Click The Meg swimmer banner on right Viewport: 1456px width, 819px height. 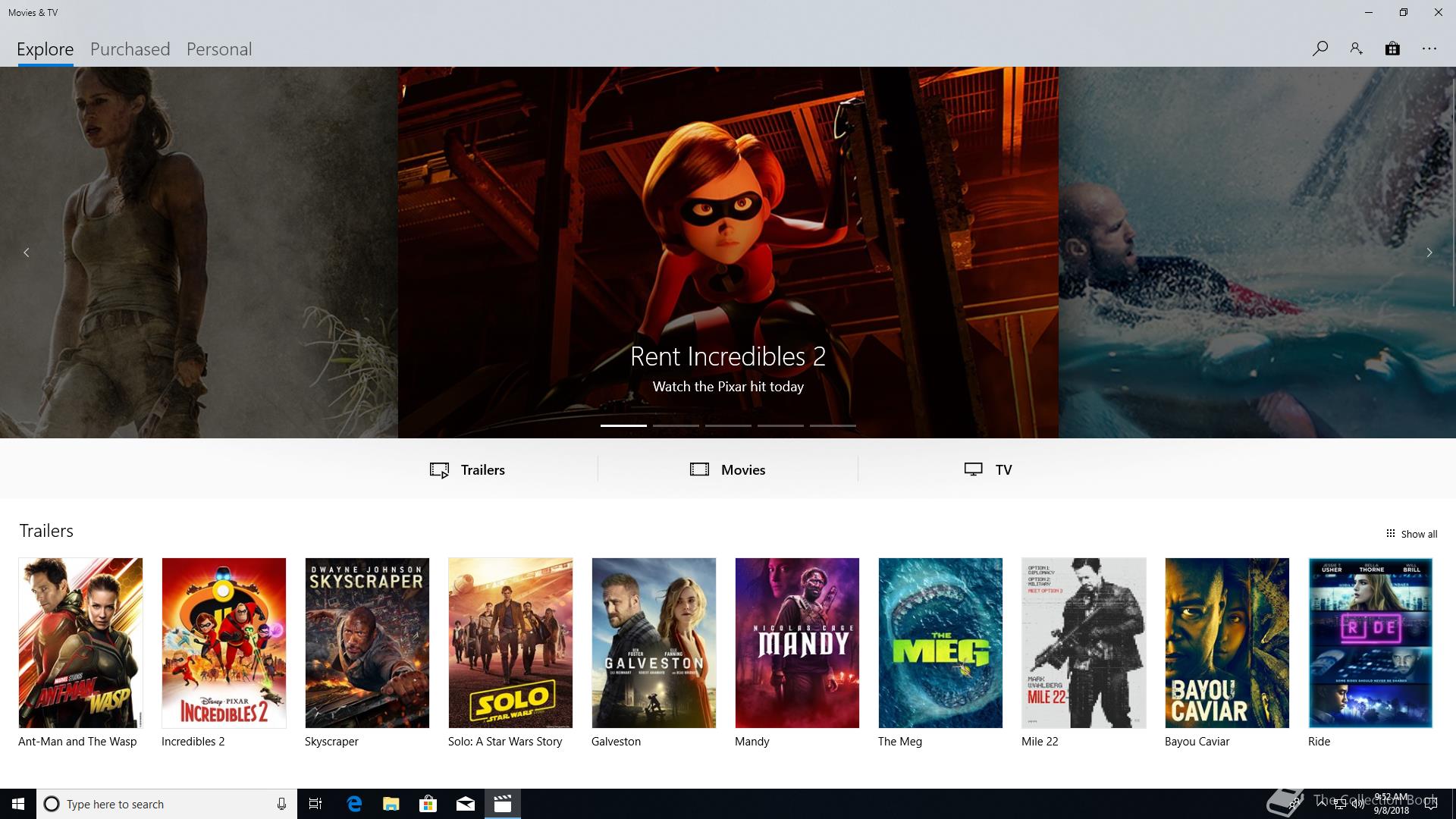(x=1257, y=253)
